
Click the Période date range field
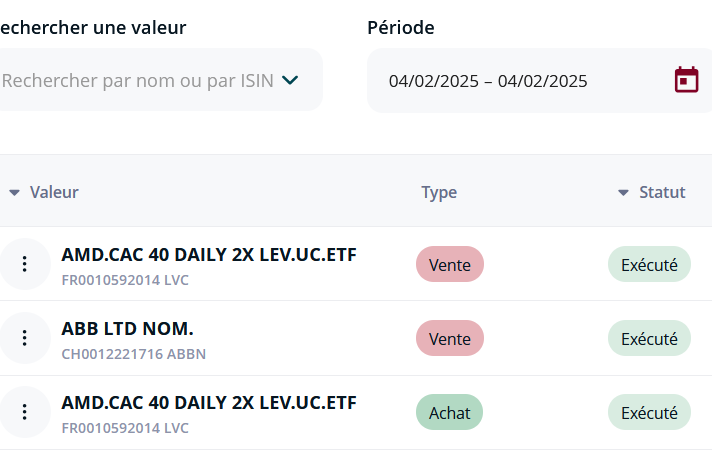(539, 80)
